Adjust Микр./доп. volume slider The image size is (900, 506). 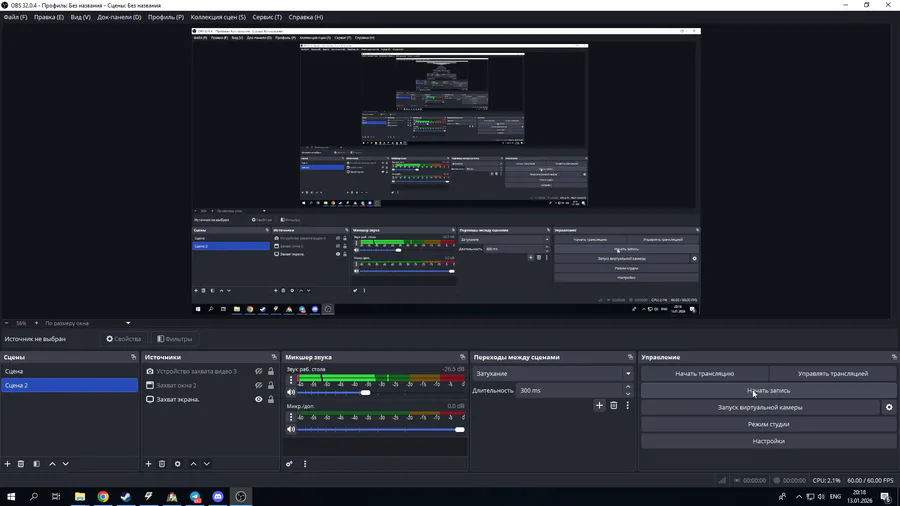(460, 429)
